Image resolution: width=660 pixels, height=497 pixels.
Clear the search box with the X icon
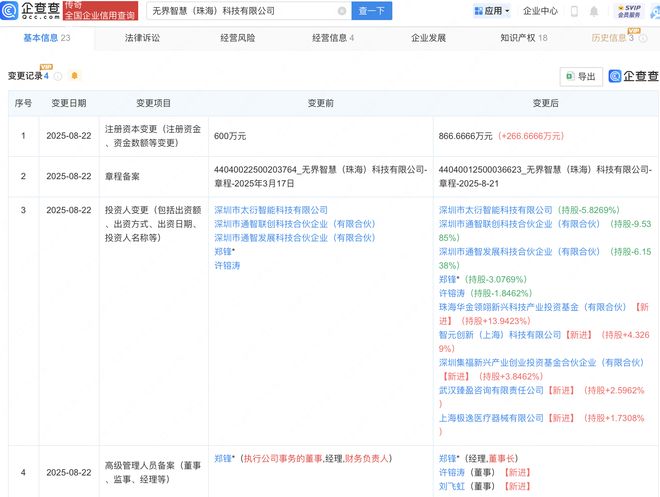342,11
